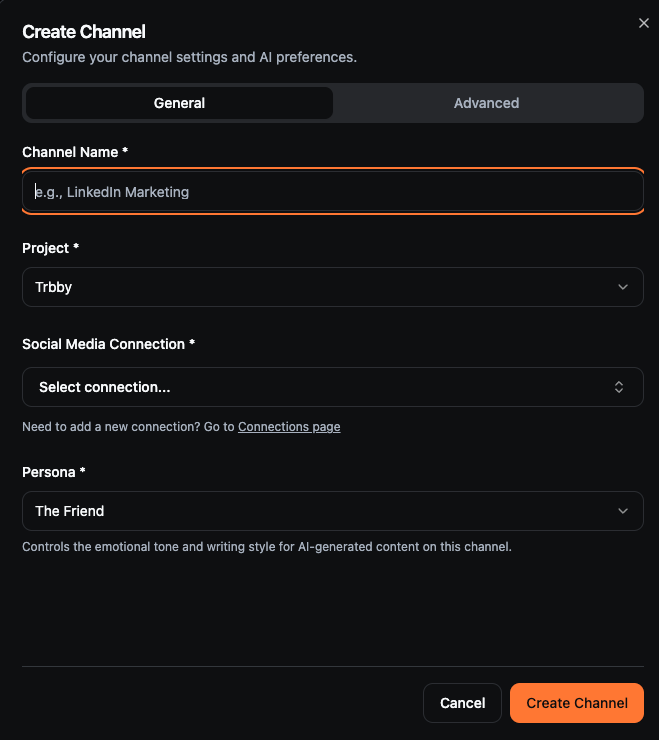Focus the Channel Name input field
The width and height of the screenshot is (659, 740).
tap(333, 192)
